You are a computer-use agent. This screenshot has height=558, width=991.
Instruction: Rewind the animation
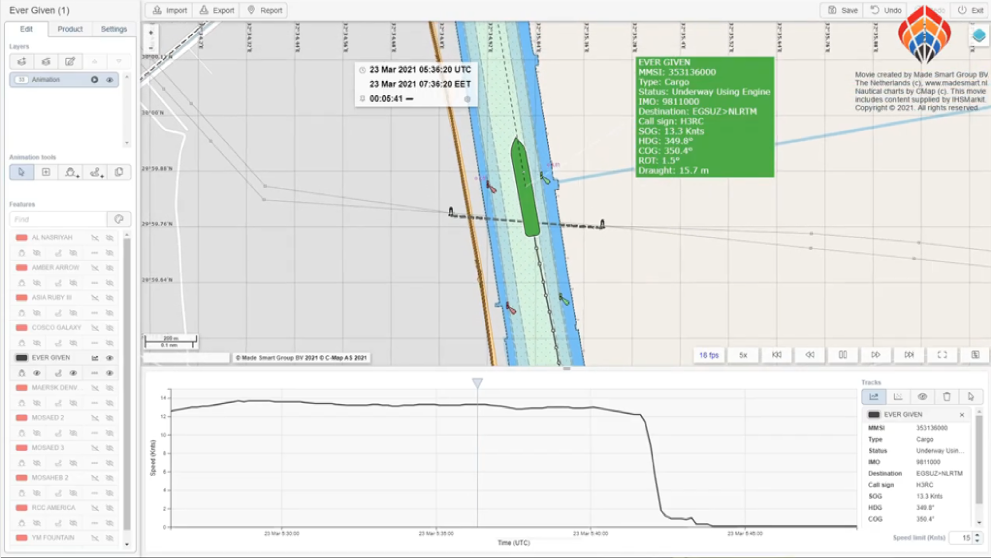810,355
